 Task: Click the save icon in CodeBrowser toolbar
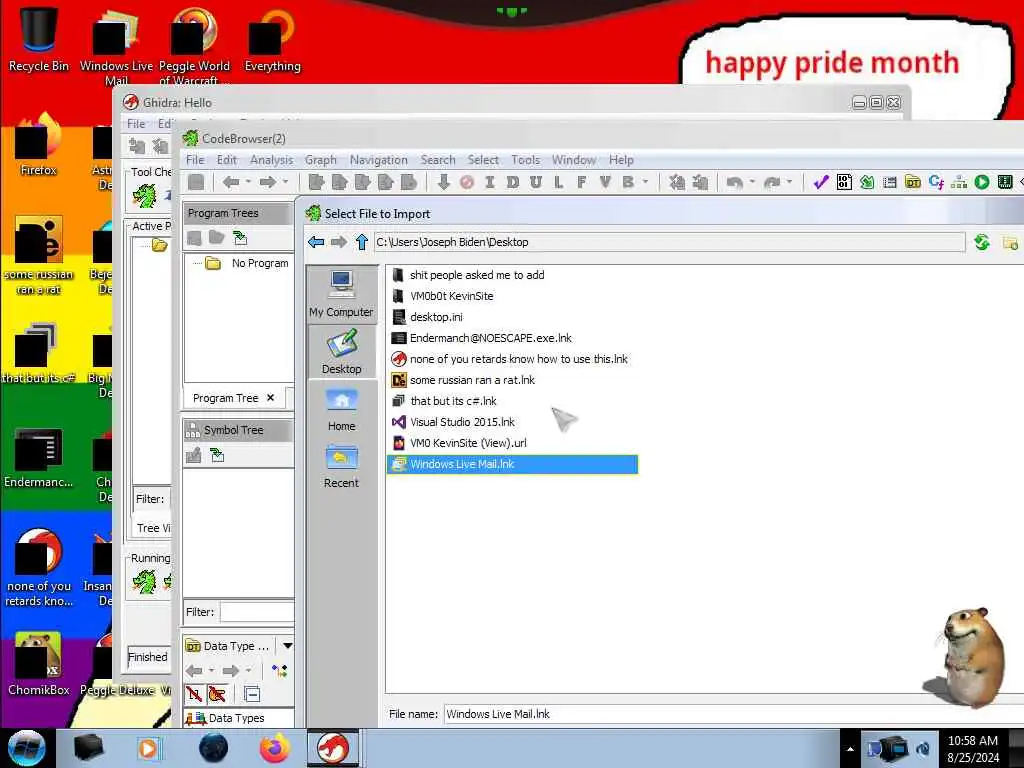196,182
